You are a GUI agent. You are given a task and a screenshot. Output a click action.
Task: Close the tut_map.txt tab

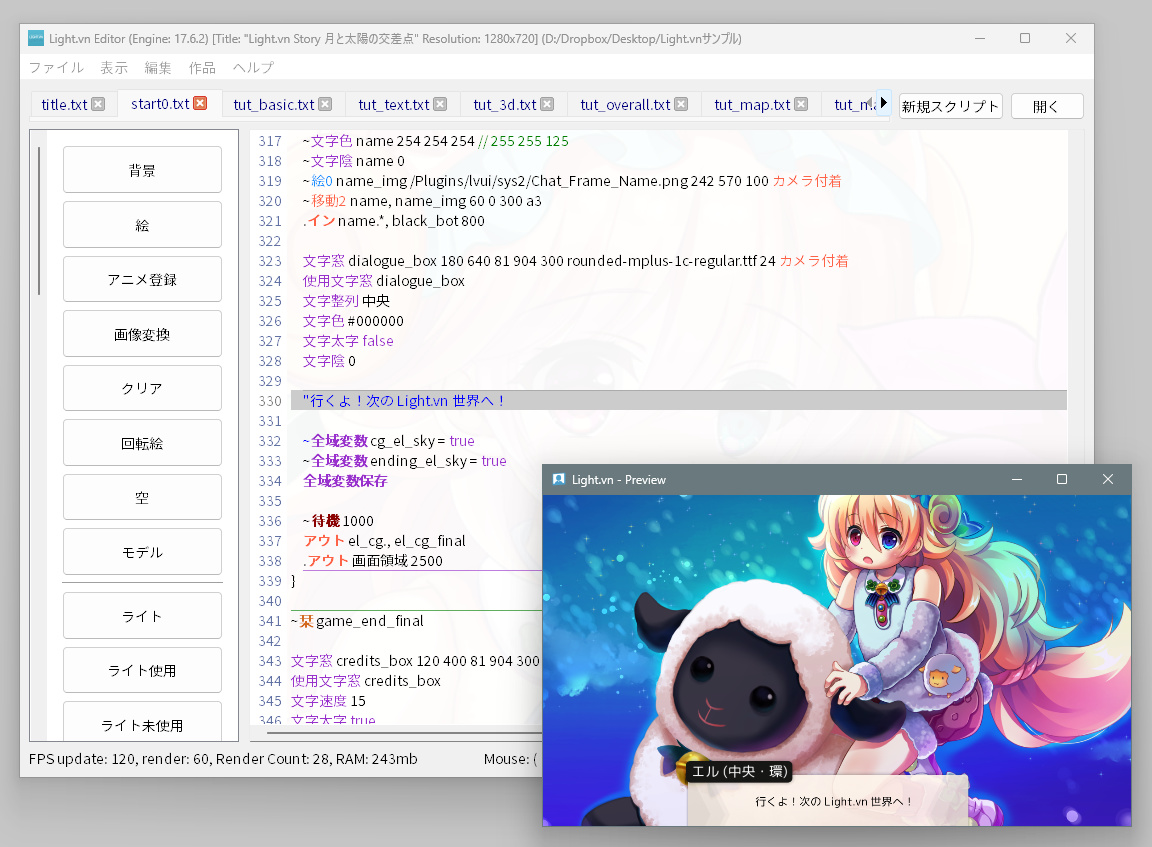[x=801, y=104]
